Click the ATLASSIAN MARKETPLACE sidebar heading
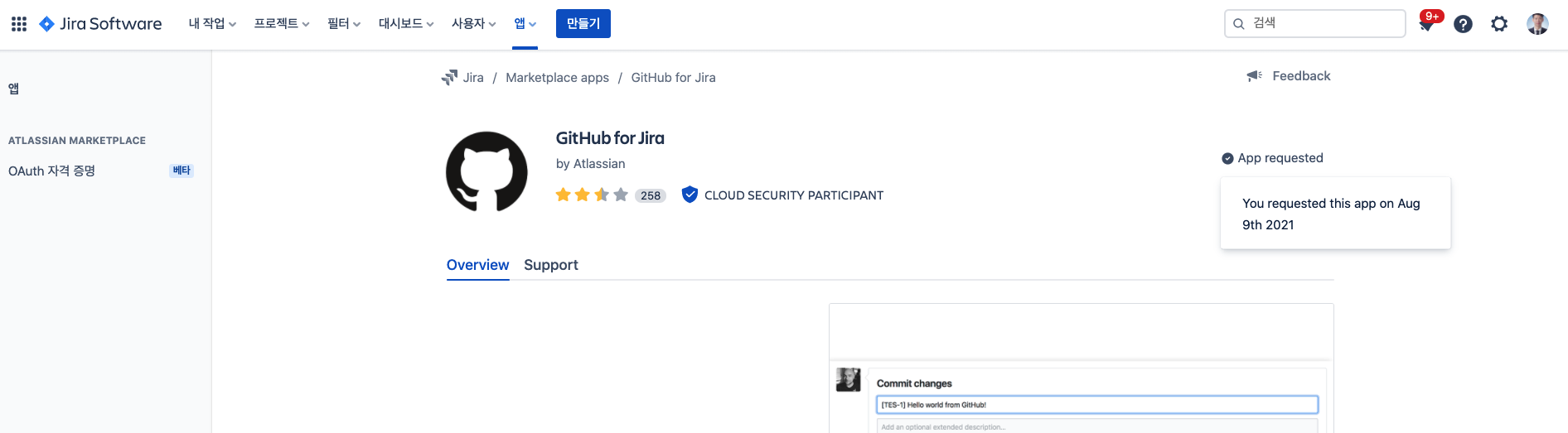The width and height of the screenshot is (1568, 433). pos(77,141)
